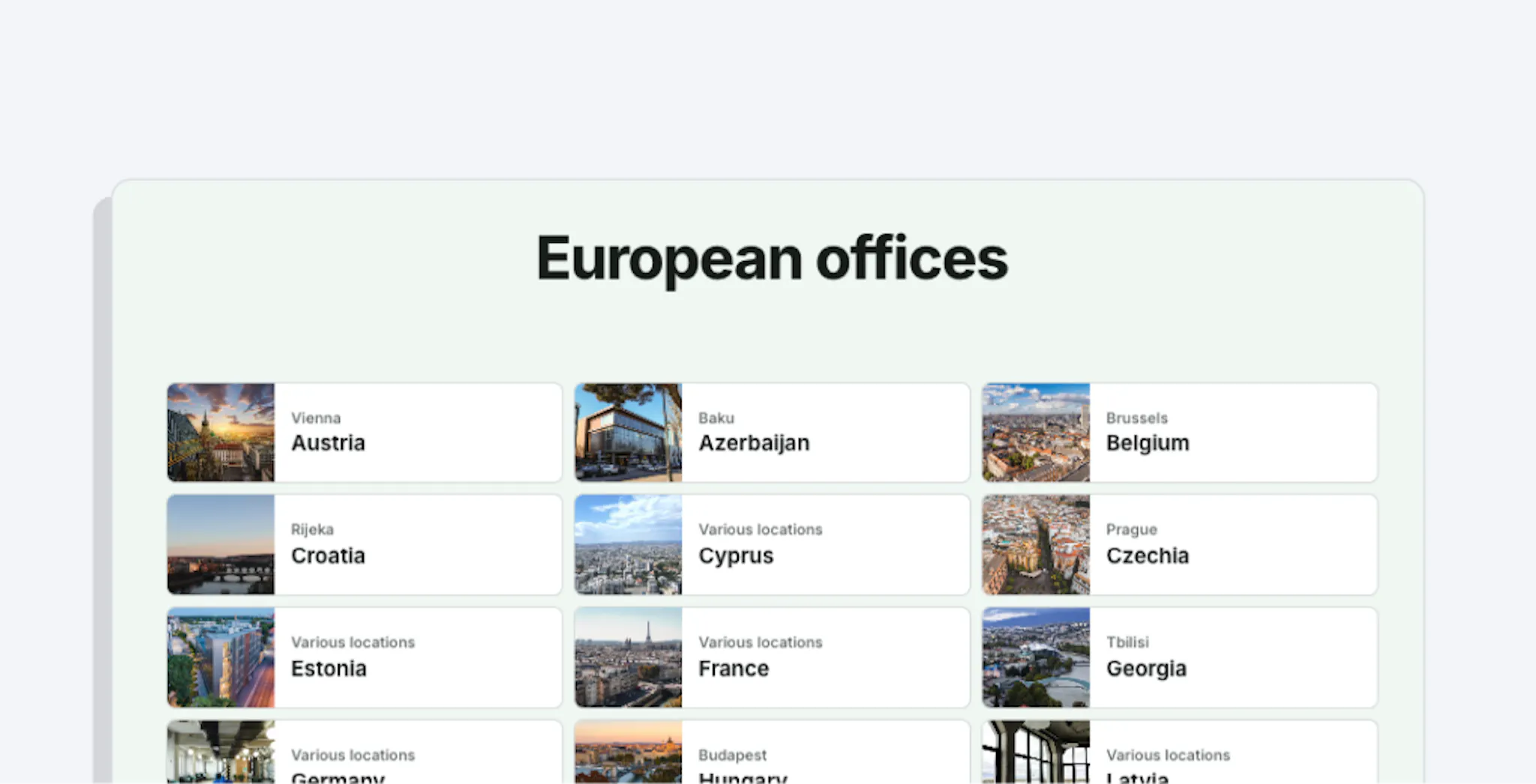Viewport: 1536px width, 784px height.
Task: Click 'Various locations' above France
Action: (760, 642)
